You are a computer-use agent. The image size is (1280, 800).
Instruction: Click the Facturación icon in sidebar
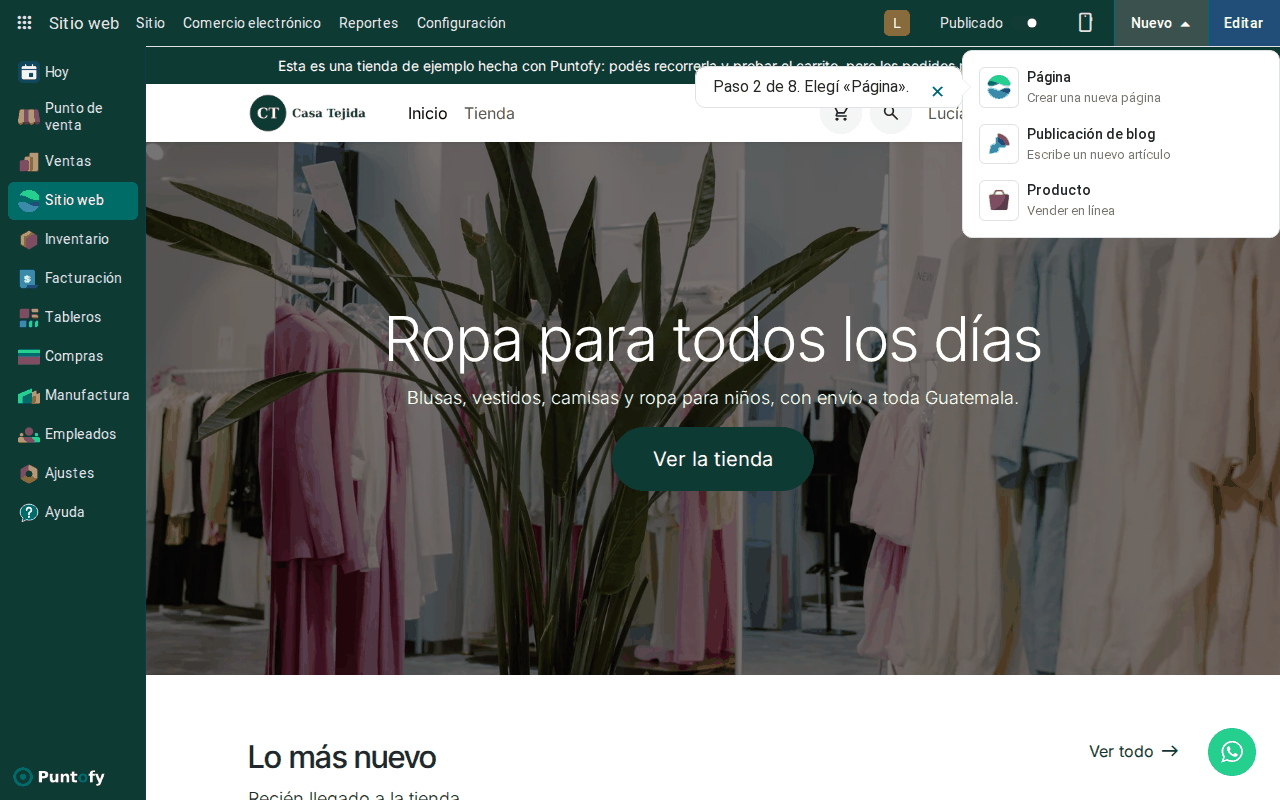point(29,278)
